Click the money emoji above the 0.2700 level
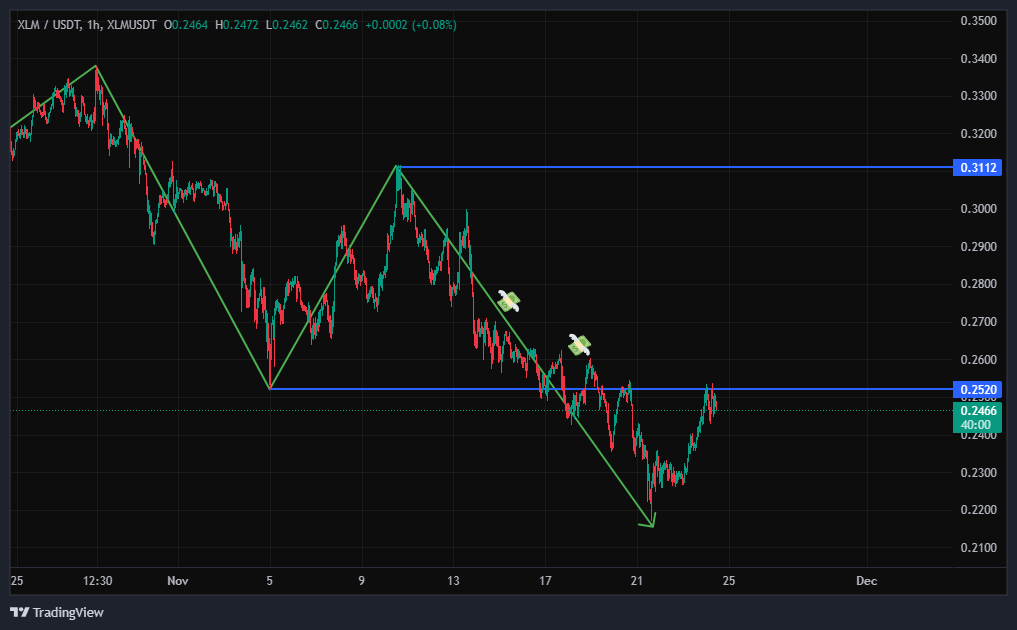The height and width of the screenshot is (630, 1017). (x=509, y=301)
